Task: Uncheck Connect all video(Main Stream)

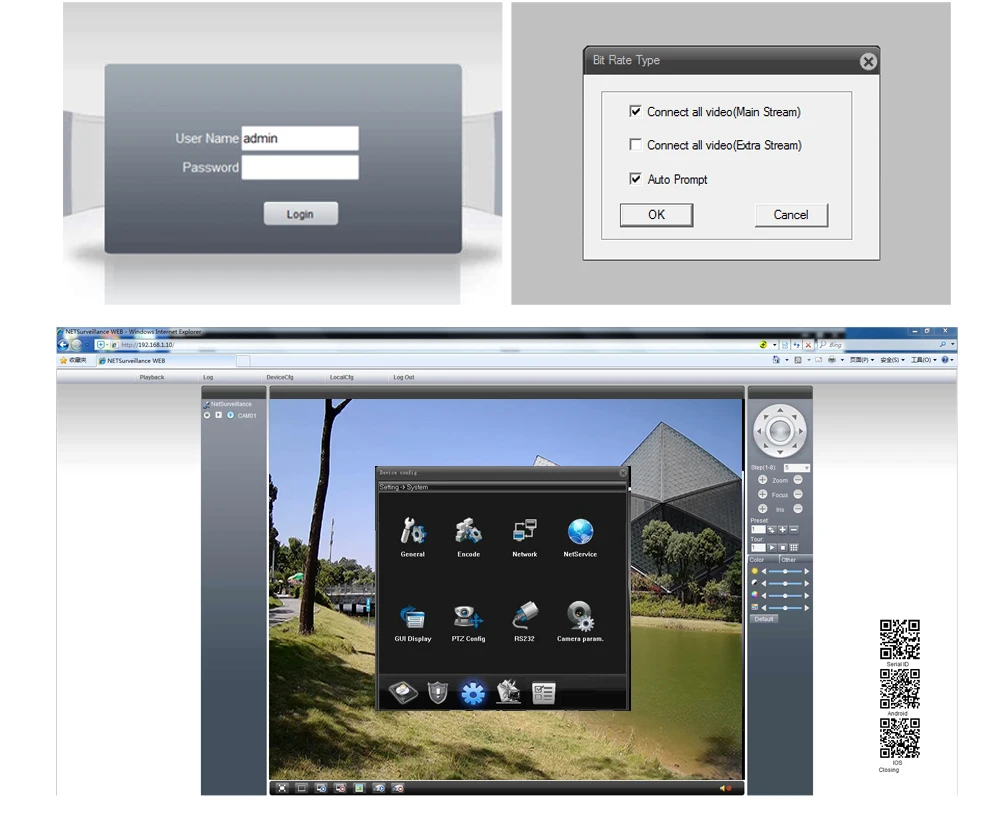Action: click(635, 111)
